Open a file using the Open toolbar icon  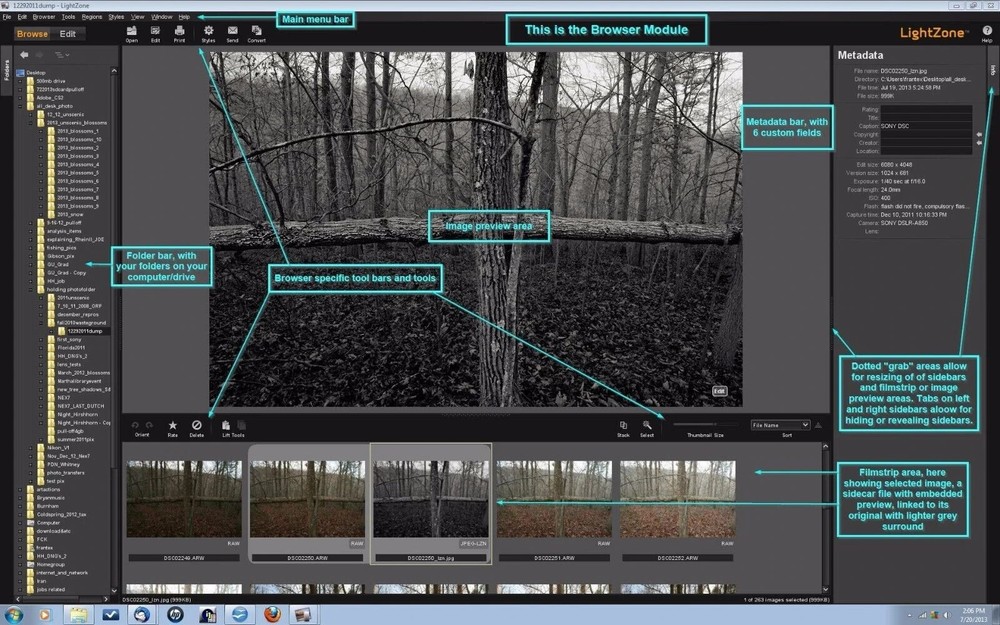click(131, 32)
